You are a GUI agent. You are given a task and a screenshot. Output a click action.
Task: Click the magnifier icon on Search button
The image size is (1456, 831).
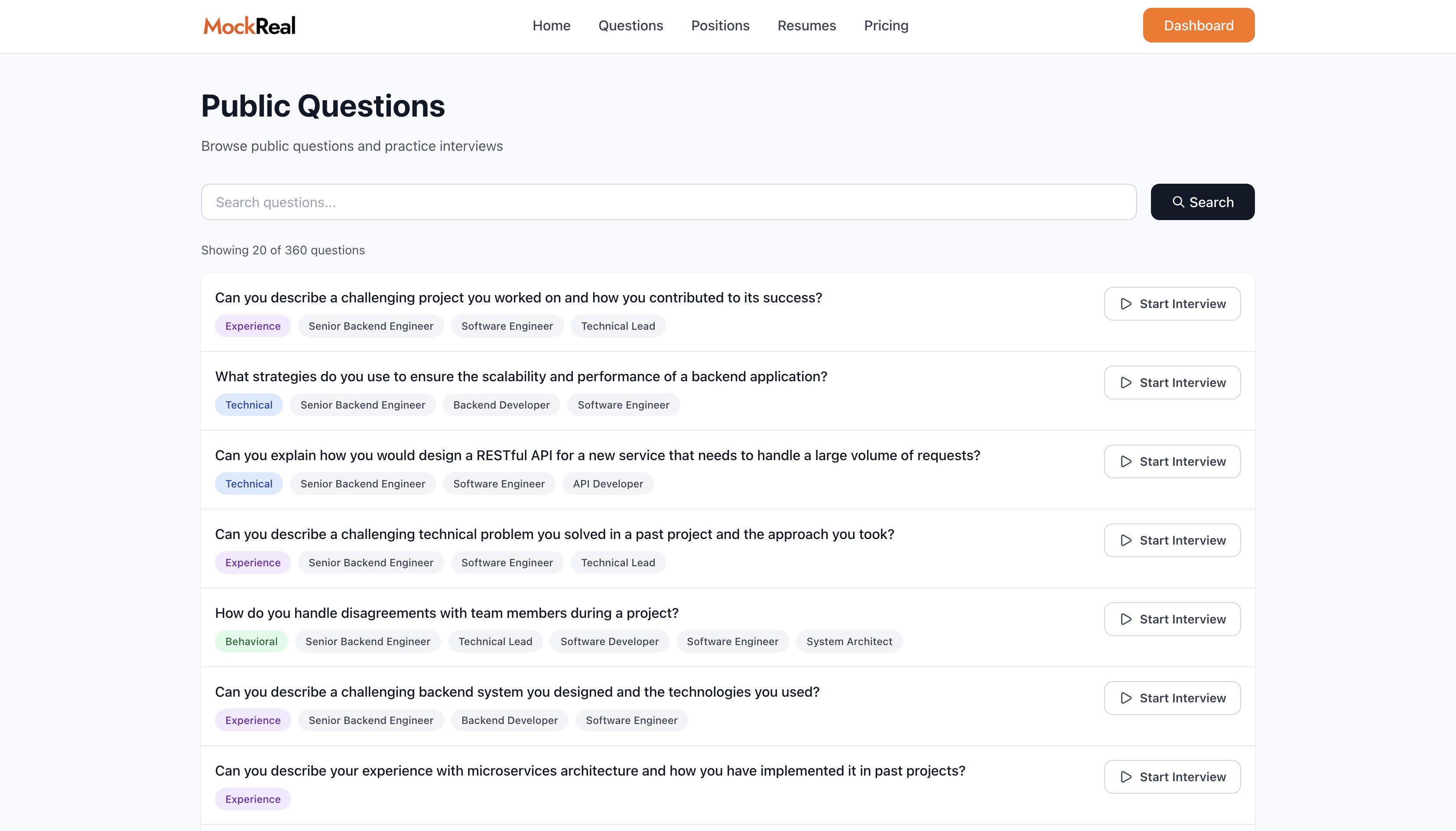[1178, 202]
